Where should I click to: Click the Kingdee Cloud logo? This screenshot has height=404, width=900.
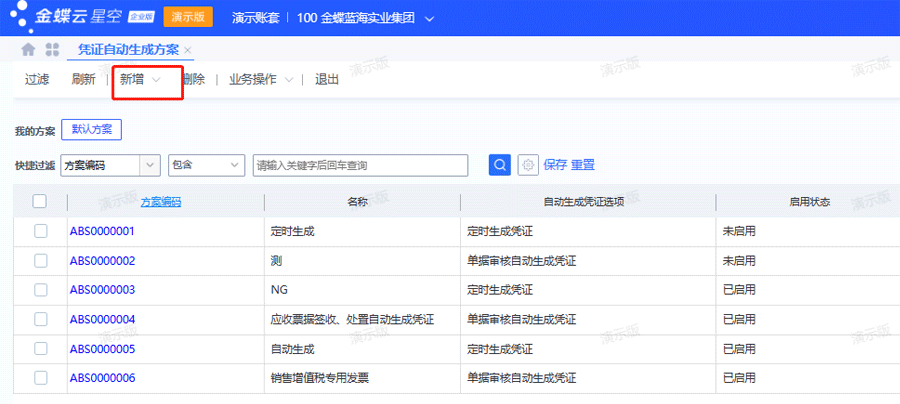[82, 17]
